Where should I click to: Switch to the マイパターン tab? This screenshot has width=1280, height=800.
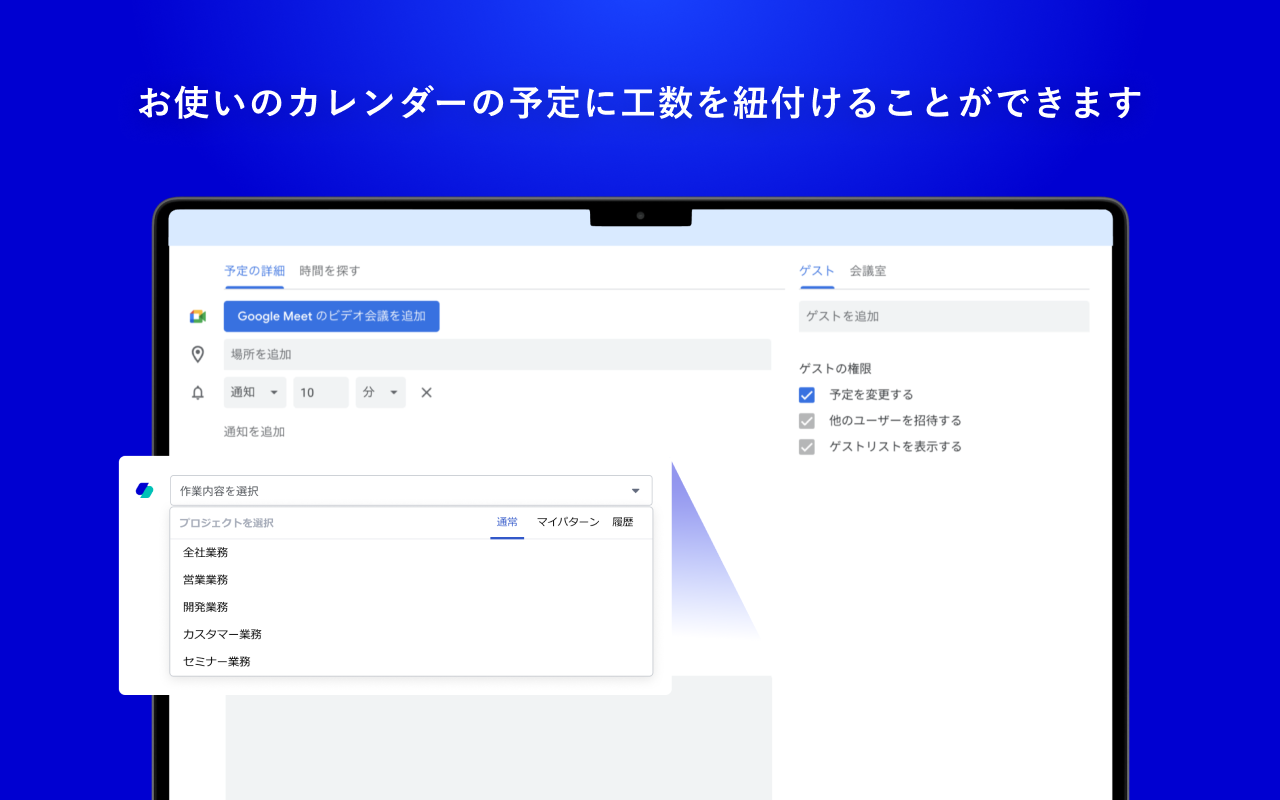click(x=567, y=521)
